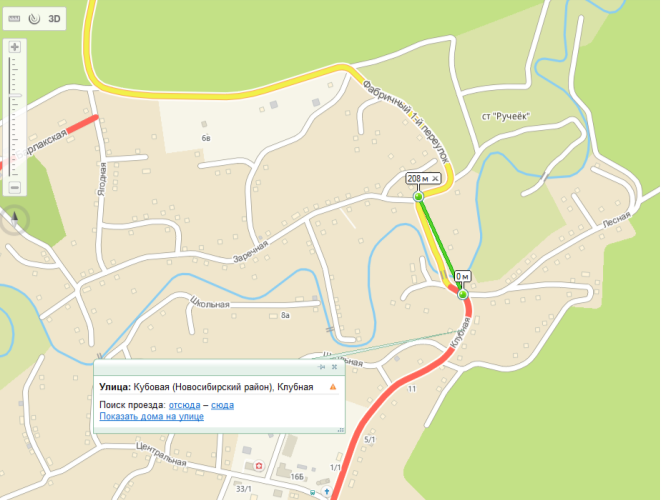The height and width of the screenshot is (501, 661).
Task: Close the Клубная street info popup
Action: tap(334, 367)
